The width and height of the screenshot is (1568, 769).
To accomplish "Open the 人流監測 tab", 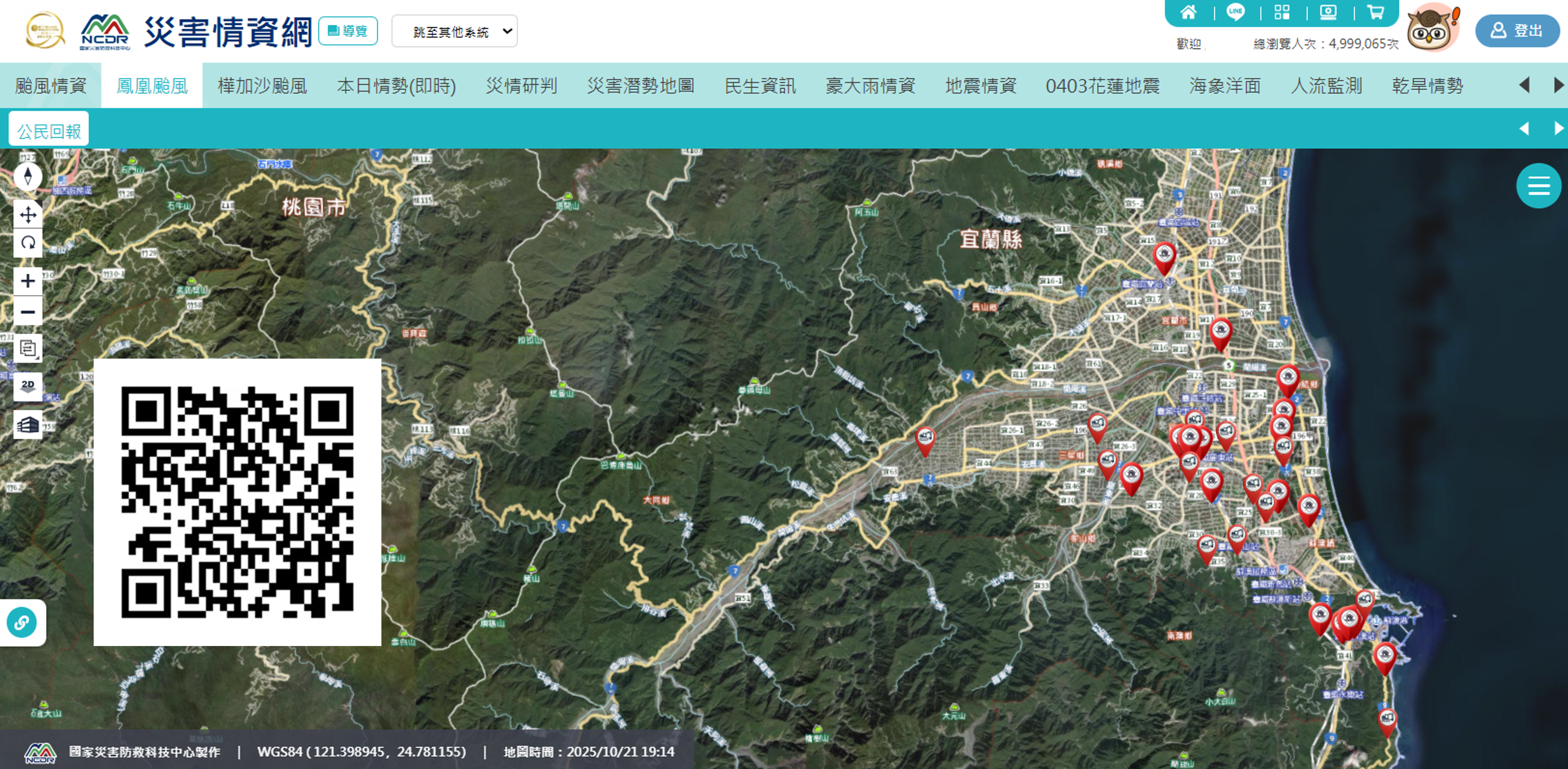I will pyautogui.click(x=1326, y=86).
